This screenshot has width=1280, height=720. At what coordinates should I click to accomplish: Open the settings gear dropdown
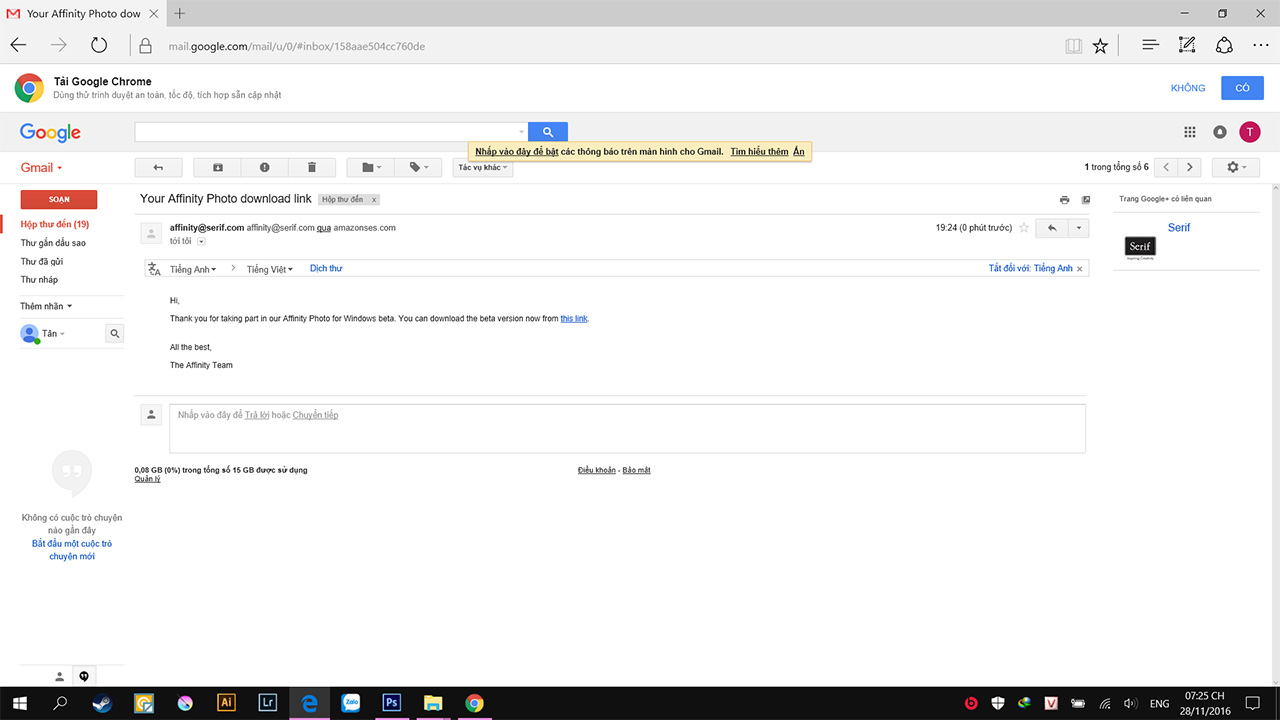click(x=1236, y=168)
